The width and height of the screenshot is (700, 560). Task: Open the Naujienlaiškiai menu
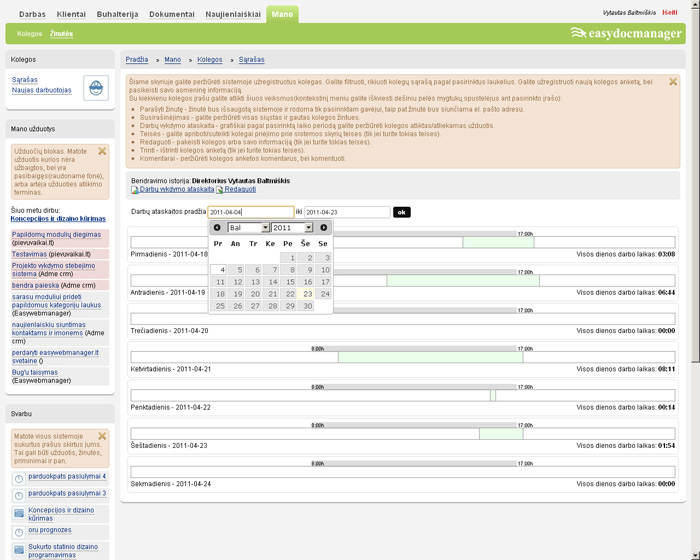click(233, 14)
